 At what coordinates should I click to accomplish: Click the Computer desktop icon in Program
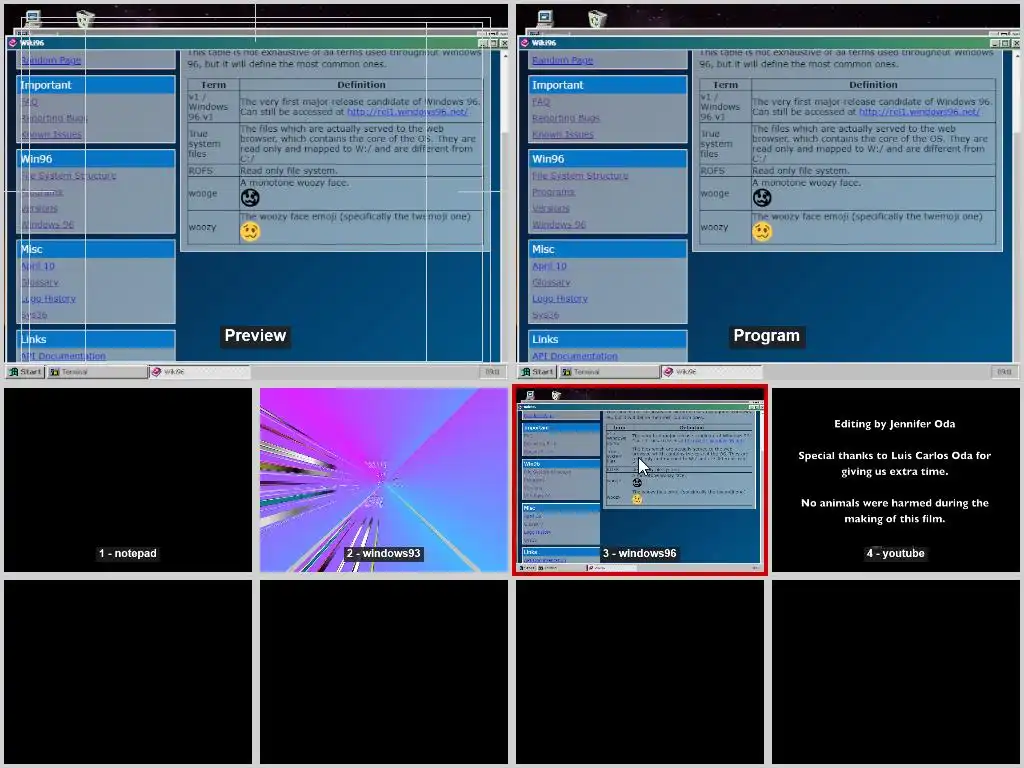point(545,18)
